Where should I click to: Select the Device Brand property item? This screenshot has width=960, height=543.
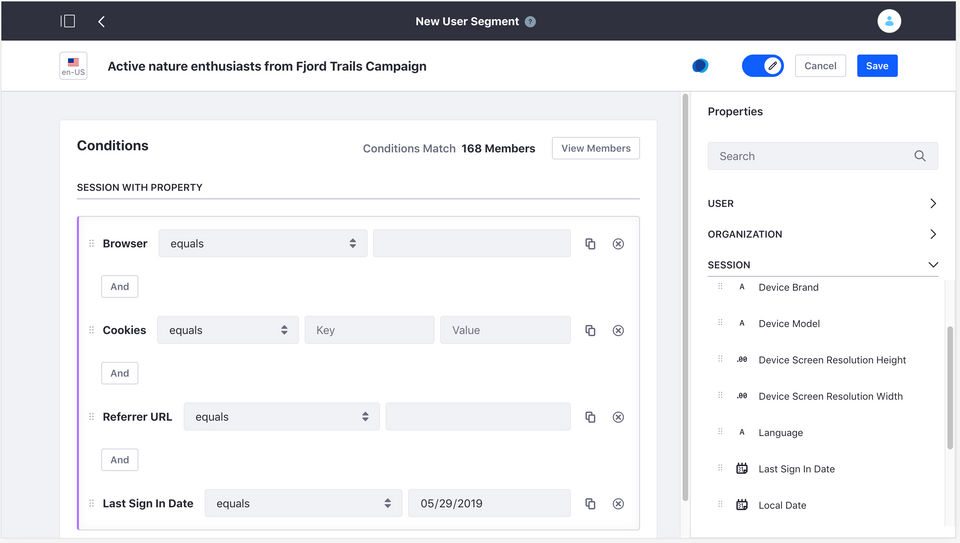pos(788,288)
